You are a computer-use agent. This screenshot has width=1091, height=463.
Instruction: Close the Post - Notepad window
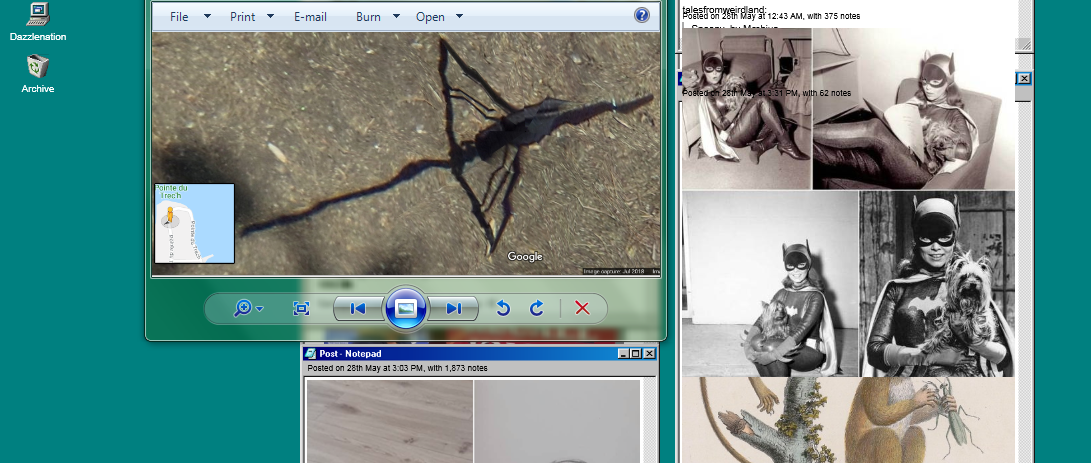pyautogui.click(x=648, y=354)
